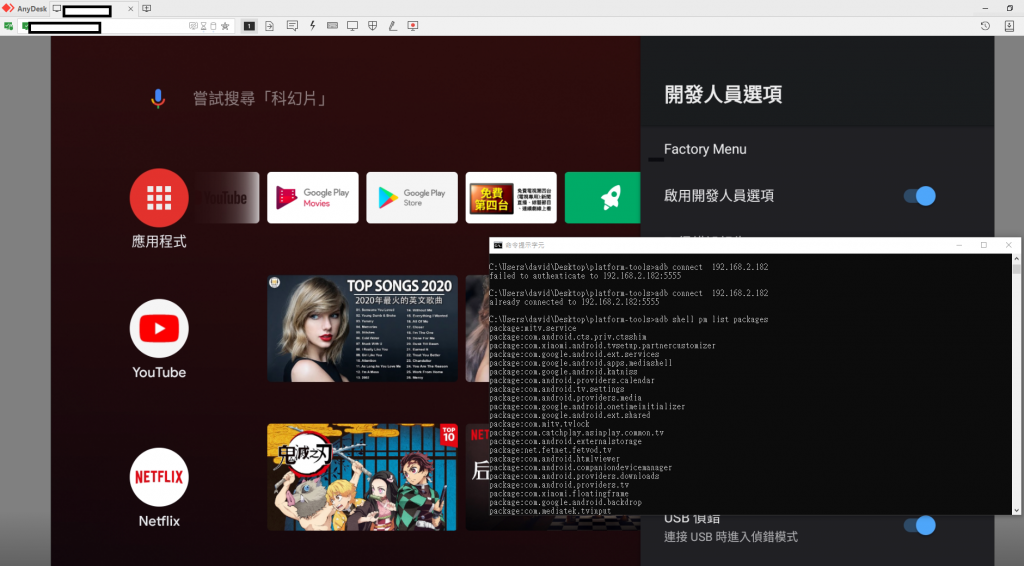Open the display settings monitor icon

tap(352, 25)
